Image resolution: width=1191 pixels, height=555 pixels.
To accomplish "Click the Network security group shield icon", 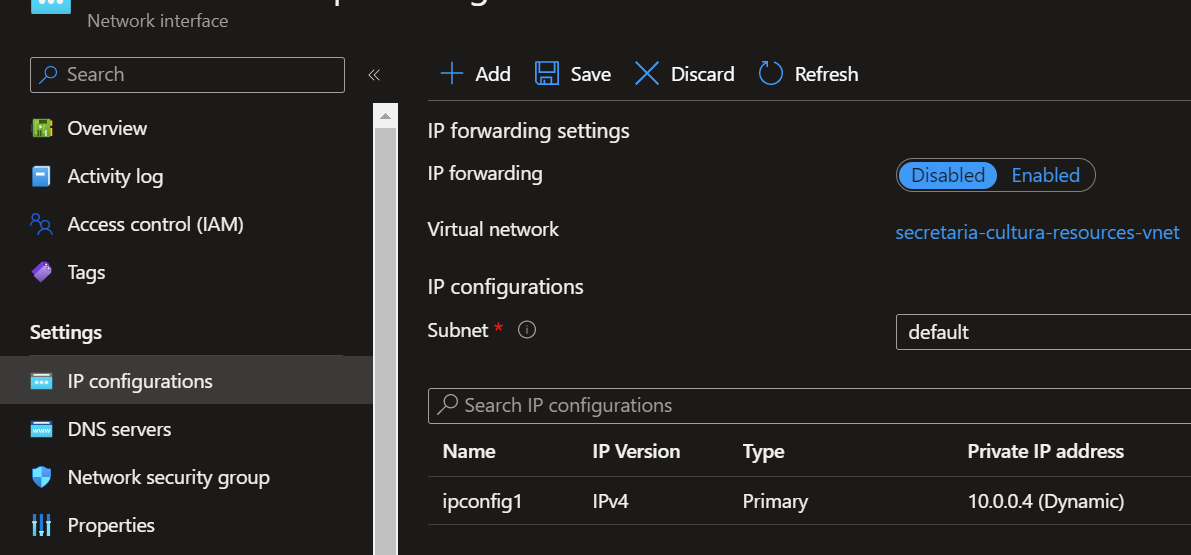I will (x=41, y=477).
